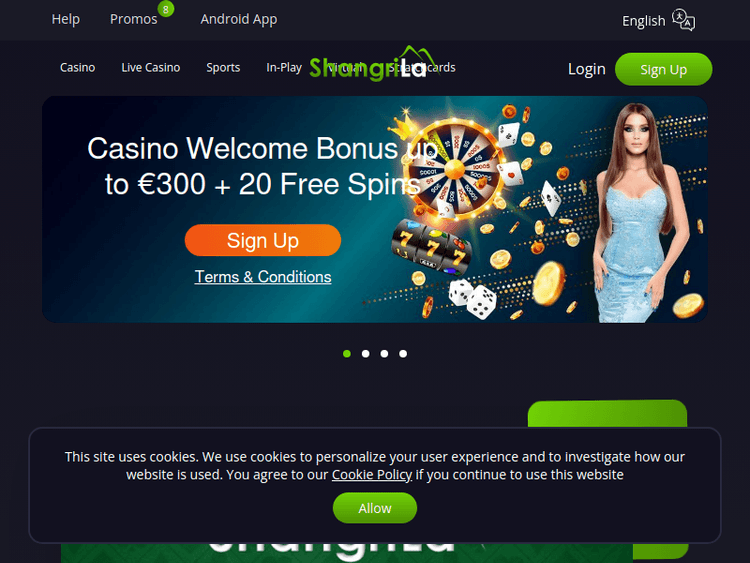Open the Help page
Image resolution: width=750 pixels, height=563 pixels.
coord(66,19)
